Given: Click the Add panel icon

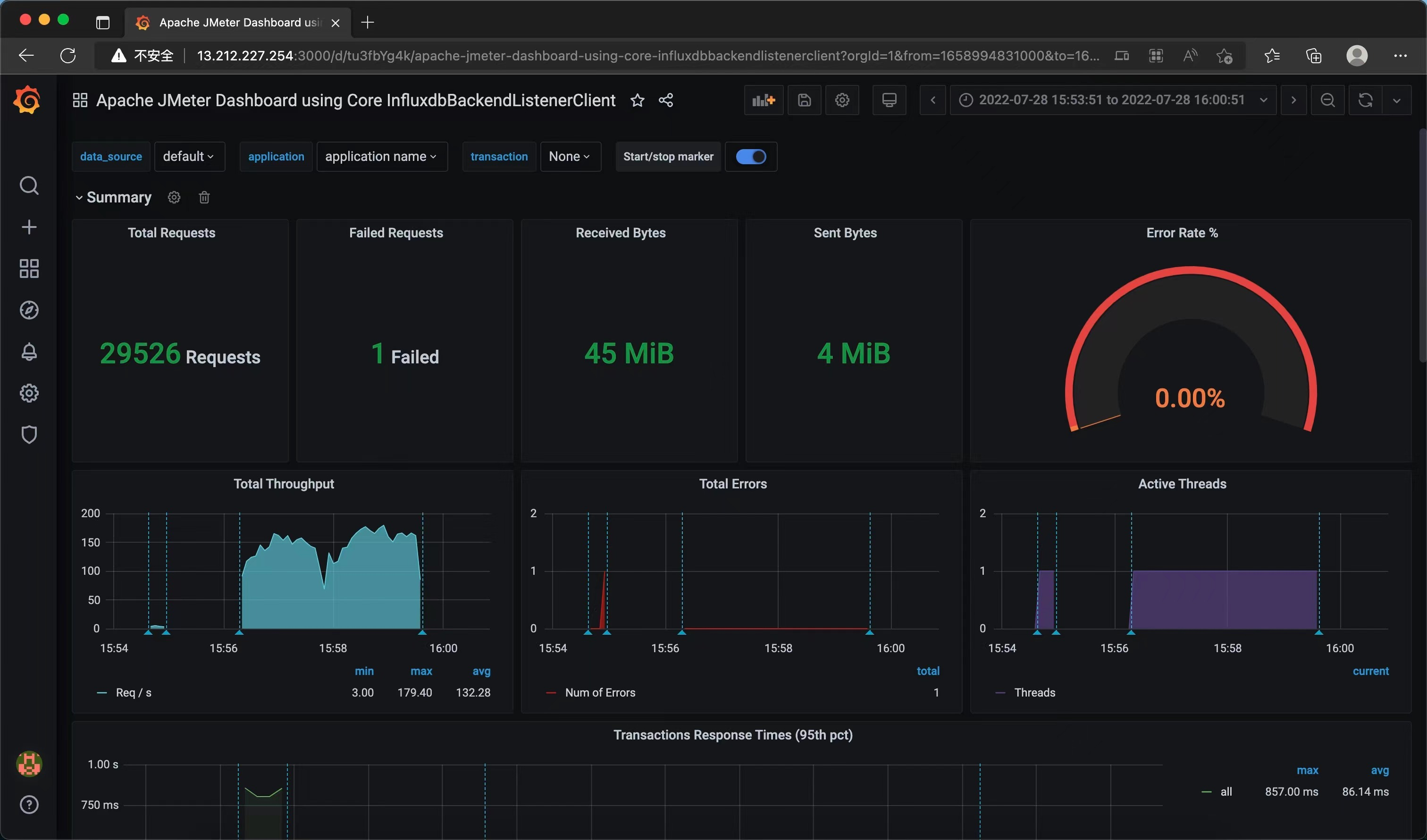Looking at the screenshot, I should coord(764,100).
